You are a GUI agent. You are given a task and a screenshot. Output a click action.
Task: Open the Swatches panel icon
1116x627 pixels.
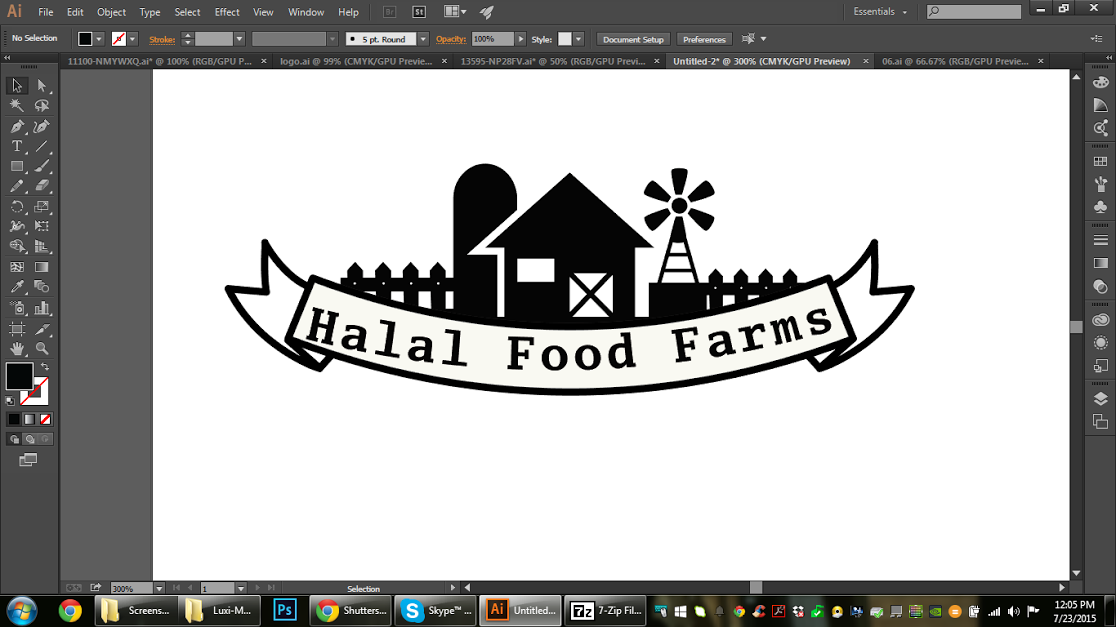pos(1101,161)
